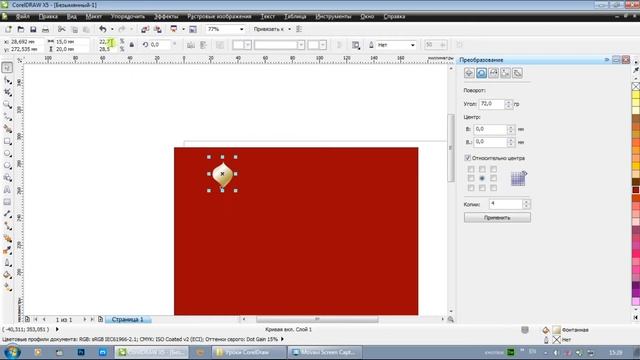The image size is (640, 360).
Task: Open the Упорядочить menu
Action: pos(128,16)
